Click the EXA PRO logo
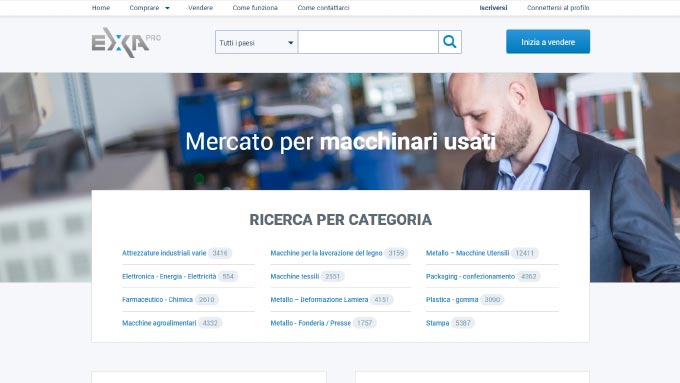This screenshot has height=383, width=680. (126, 43)
